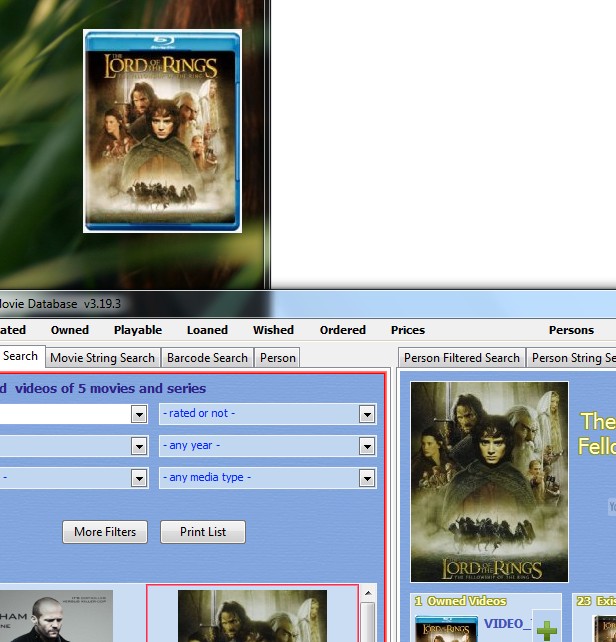
Task: Click the large Fellowship poster in details
Action: click(x=489, y=482)
